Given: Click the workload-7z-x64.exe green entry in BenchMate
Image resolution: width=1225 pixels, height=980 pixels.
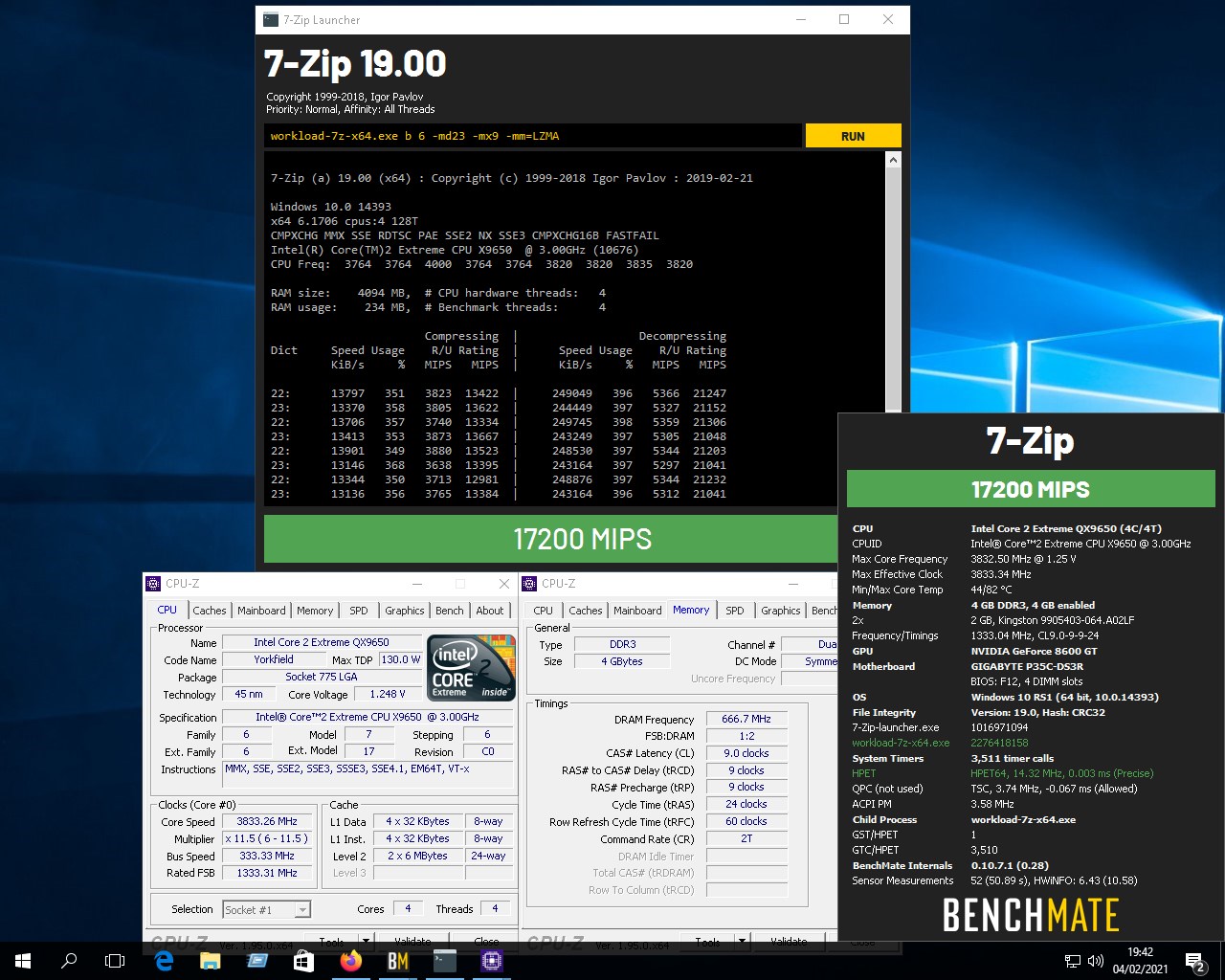Looking at the screenshot, I should tap(901, 743).
